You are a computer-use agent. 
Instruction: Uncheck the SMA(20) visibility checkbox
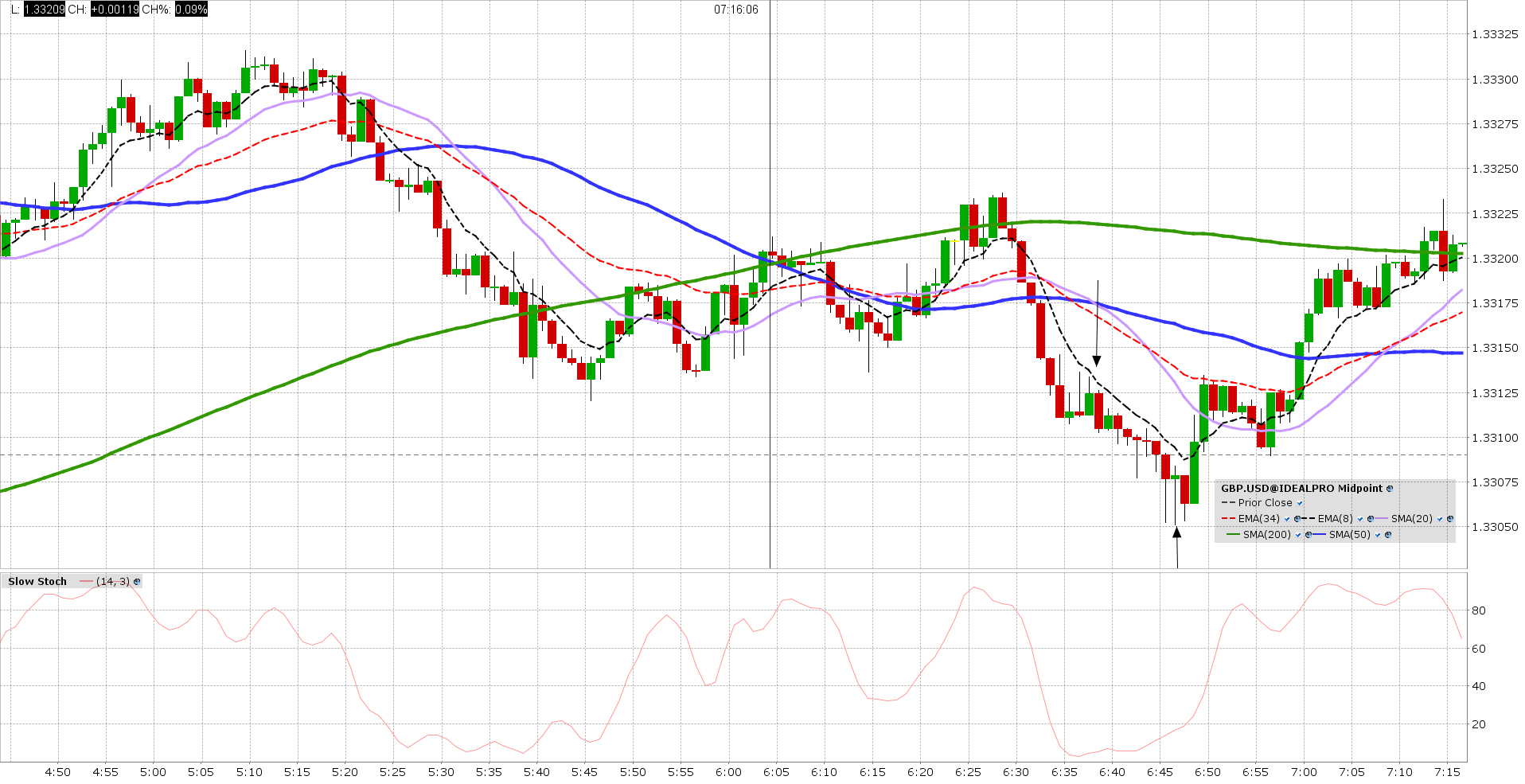click(1440, 519)
